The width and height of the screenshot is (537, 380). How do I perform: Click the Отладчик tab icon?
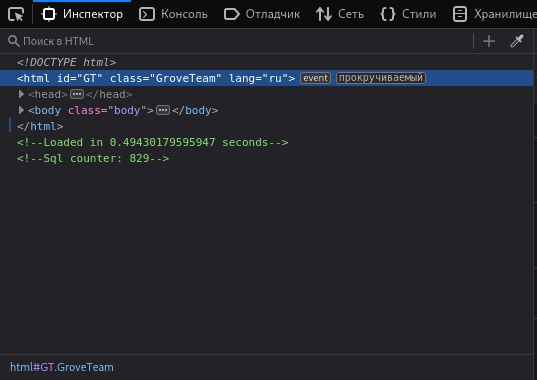pos(232,14)
